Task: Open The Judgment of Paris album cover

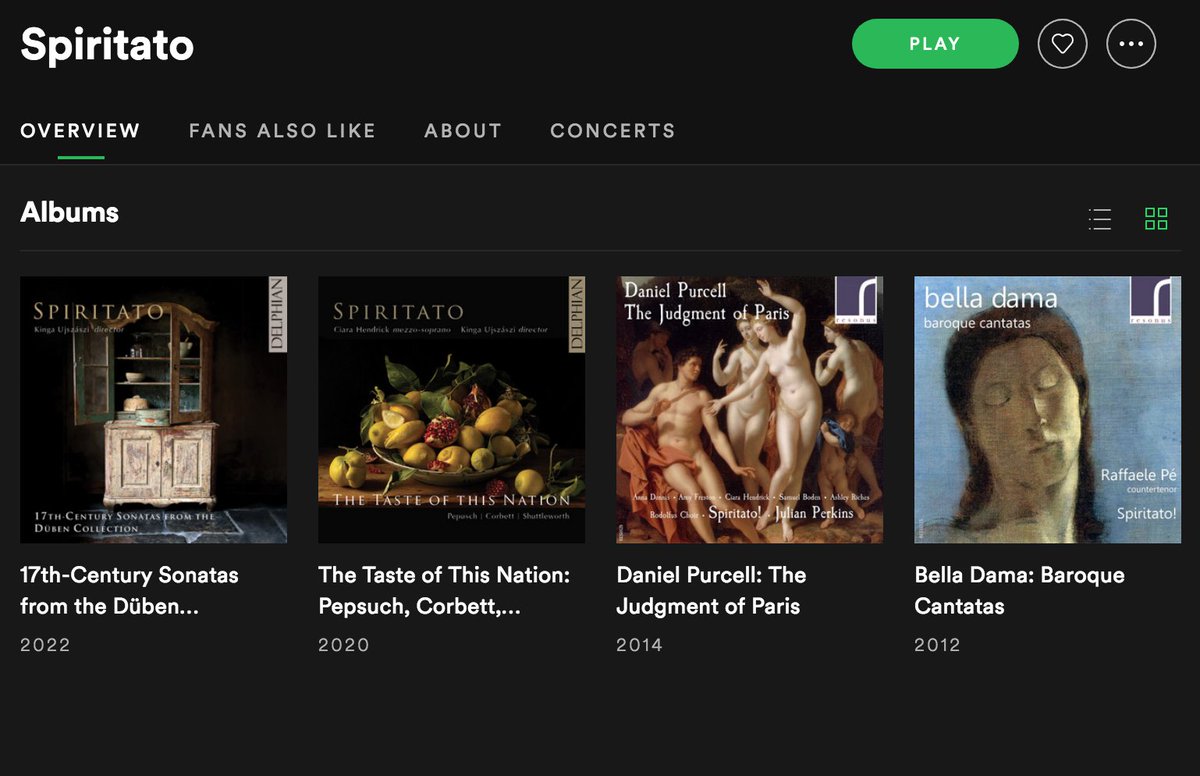Action: pyautogui.click(x=750, y=410)
